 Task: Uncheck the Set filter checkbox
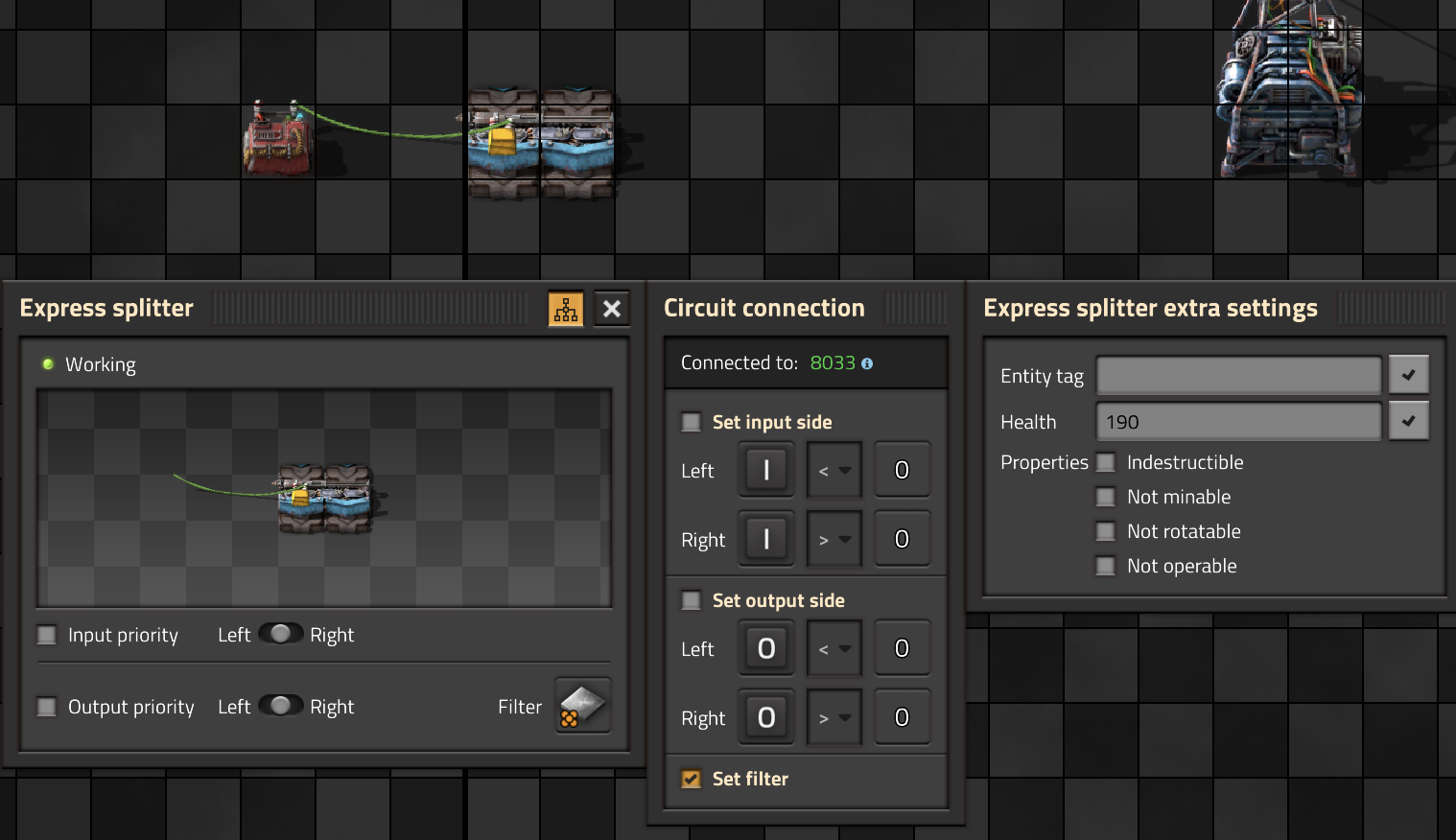coord(691,779)
